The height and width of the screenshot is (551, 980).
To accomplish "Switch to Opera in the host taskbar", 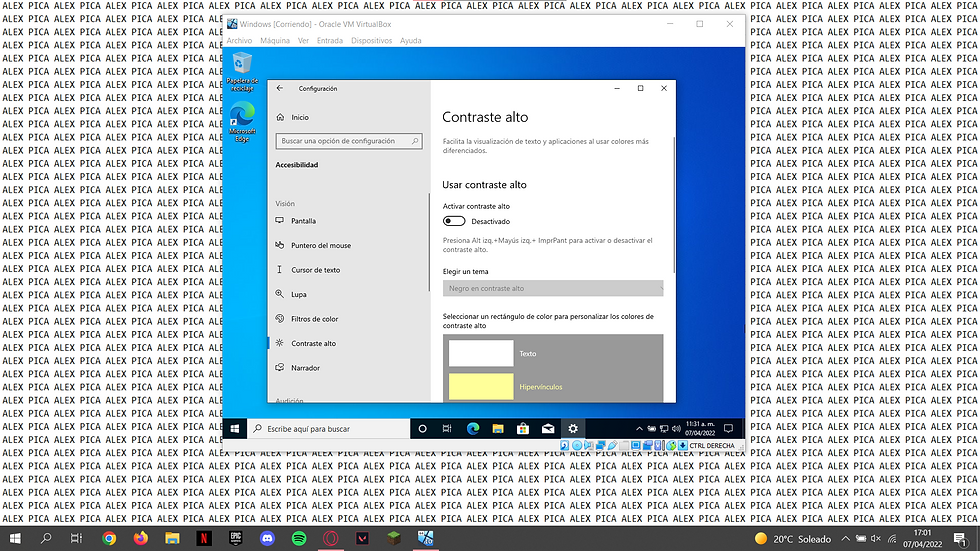I will click(331, 539).
